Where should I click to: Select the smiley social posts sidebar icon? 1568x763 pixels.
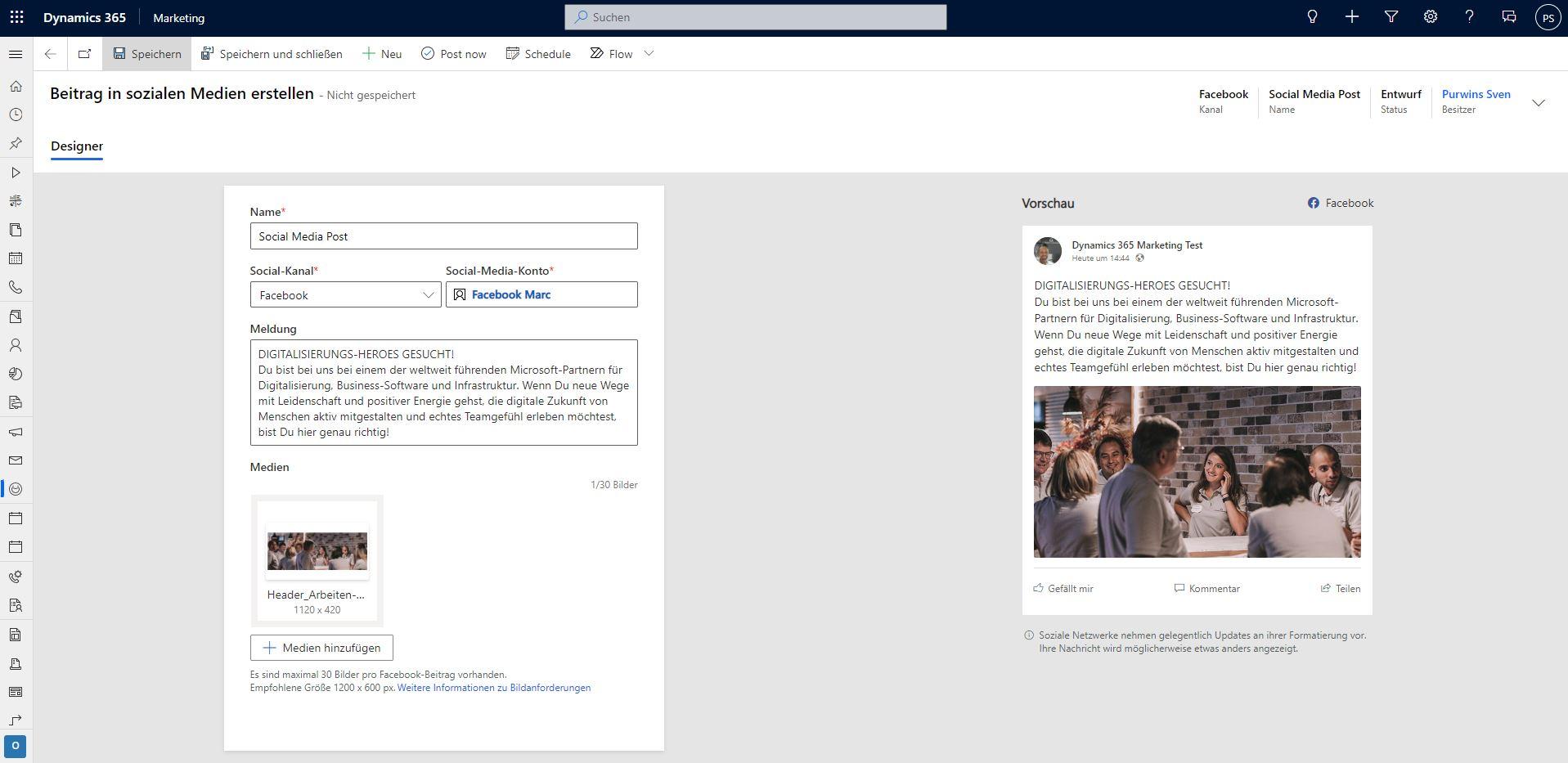16,489
